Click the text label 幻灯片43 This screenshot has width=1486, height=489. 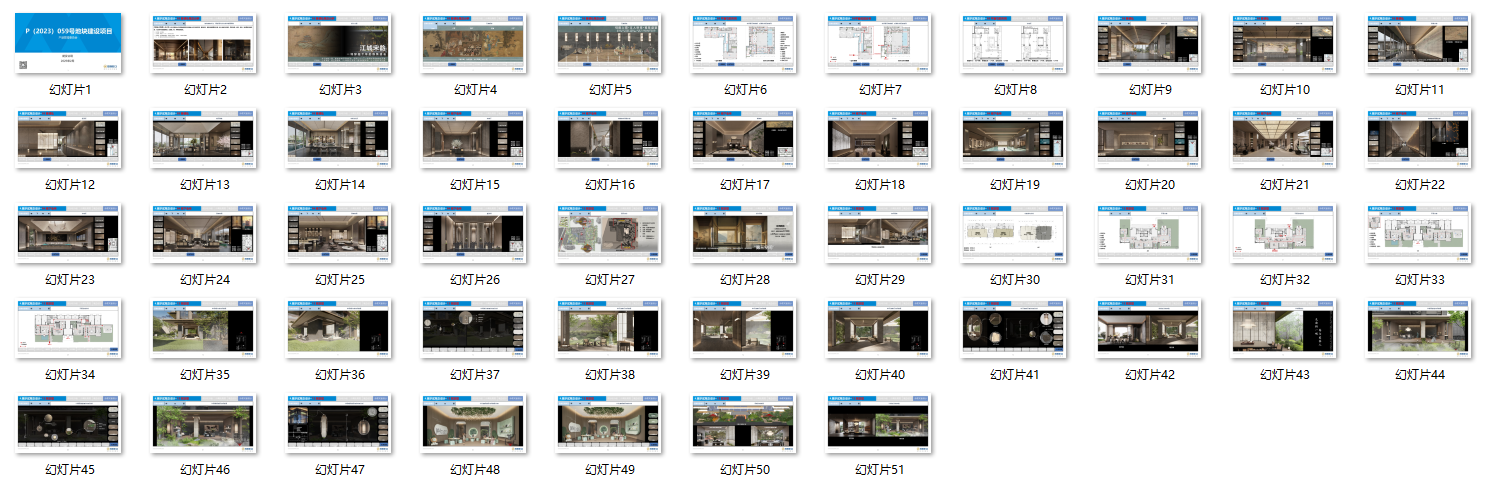click(1286, 375)
